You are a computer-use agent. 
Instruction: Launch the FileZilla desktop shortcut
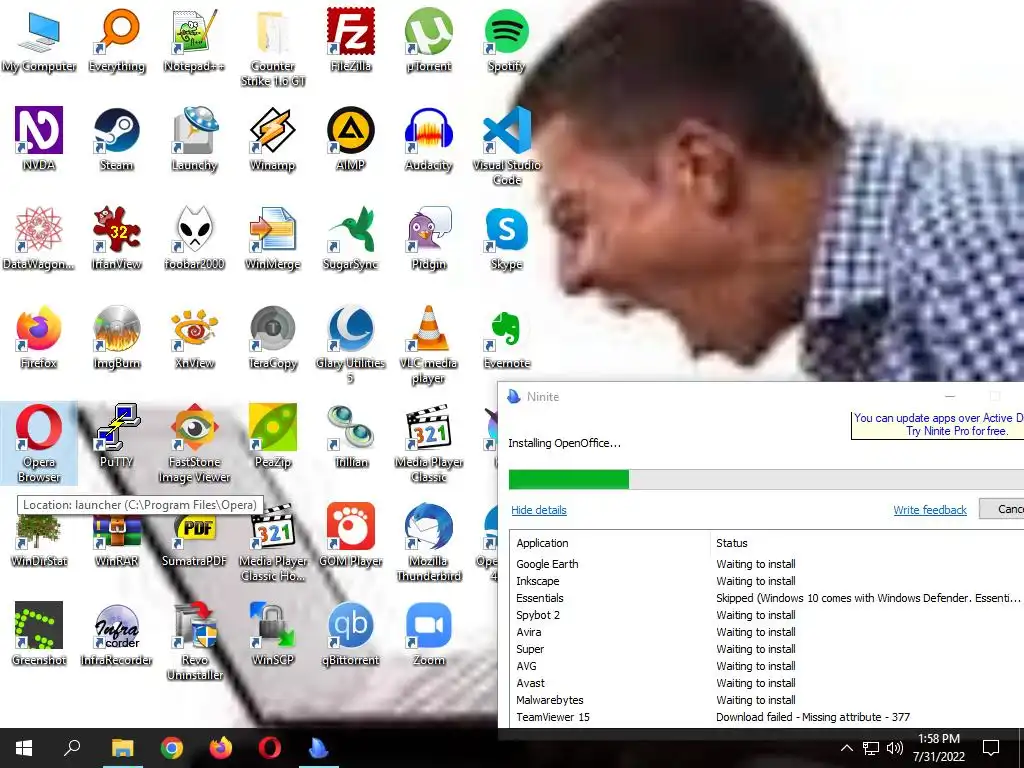351,42
